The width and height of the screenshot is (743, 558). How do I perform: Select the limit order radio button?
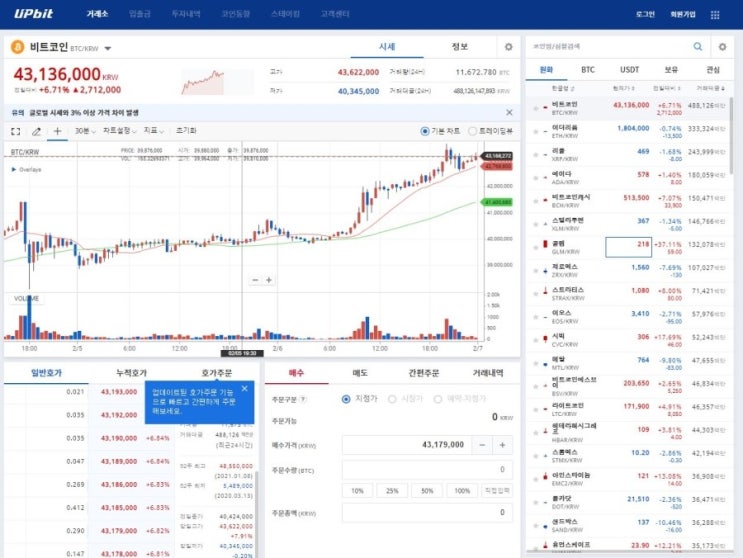coord(346,399)
